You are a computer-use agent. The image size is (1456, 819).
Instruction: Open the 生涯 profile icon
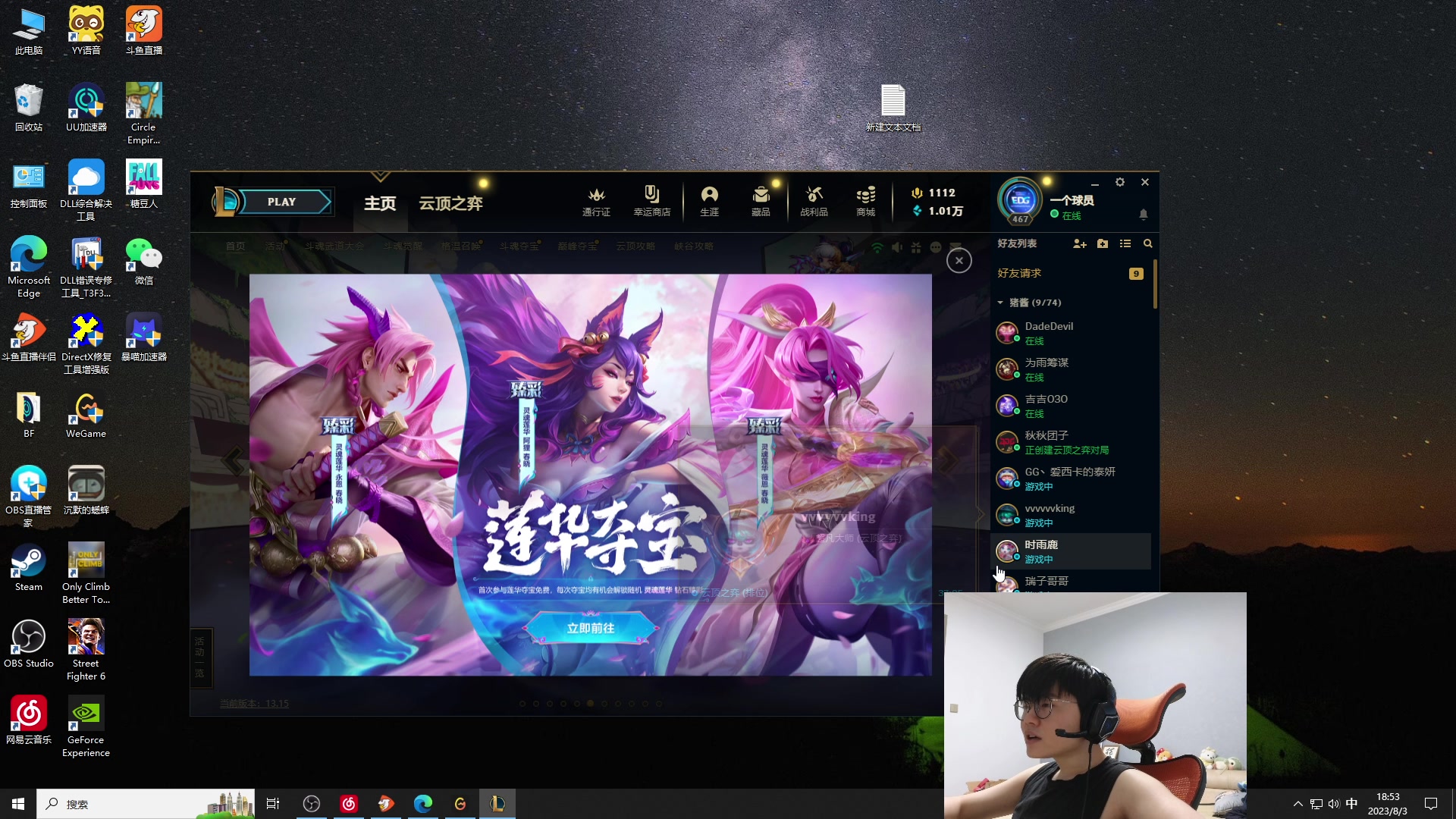click(x=710, y=202)
